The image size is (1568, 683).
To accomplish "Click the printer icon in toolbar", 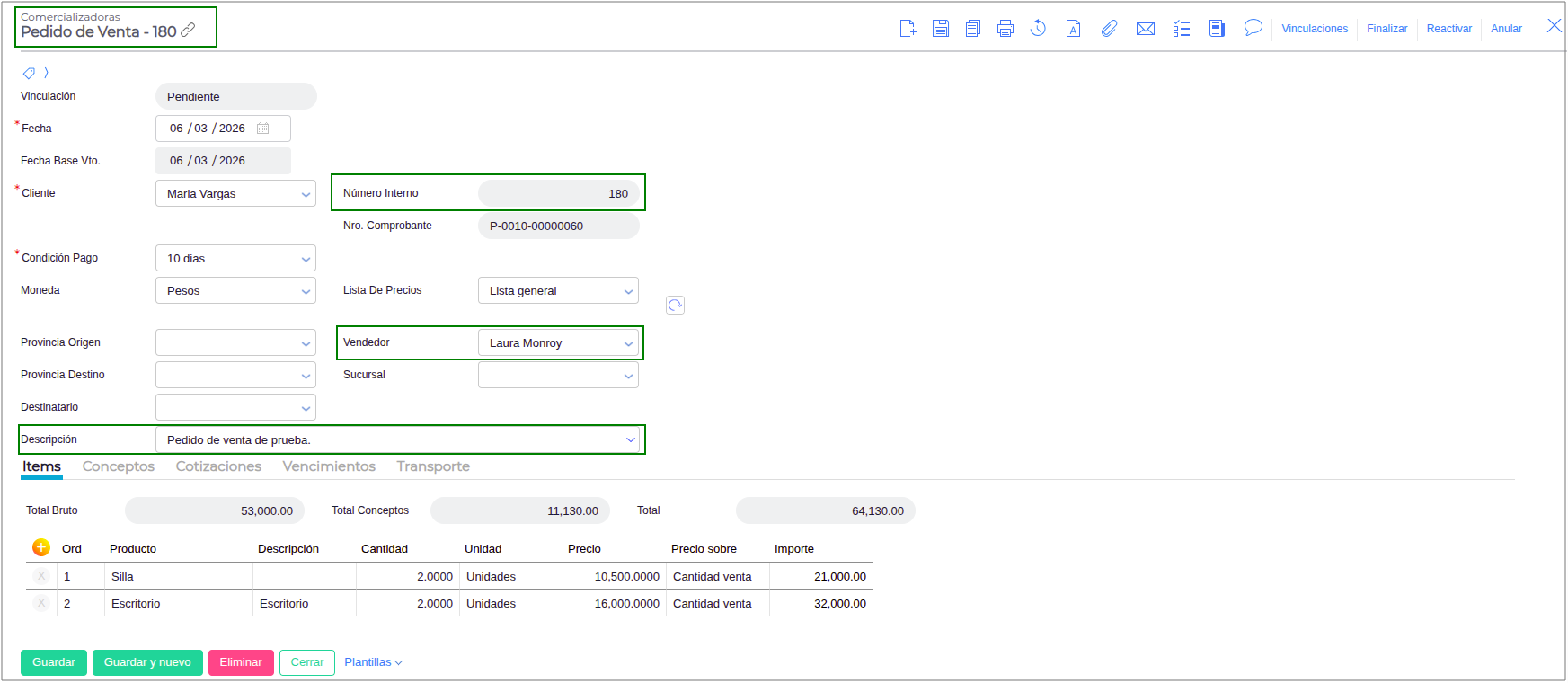I will point(1005,29).
